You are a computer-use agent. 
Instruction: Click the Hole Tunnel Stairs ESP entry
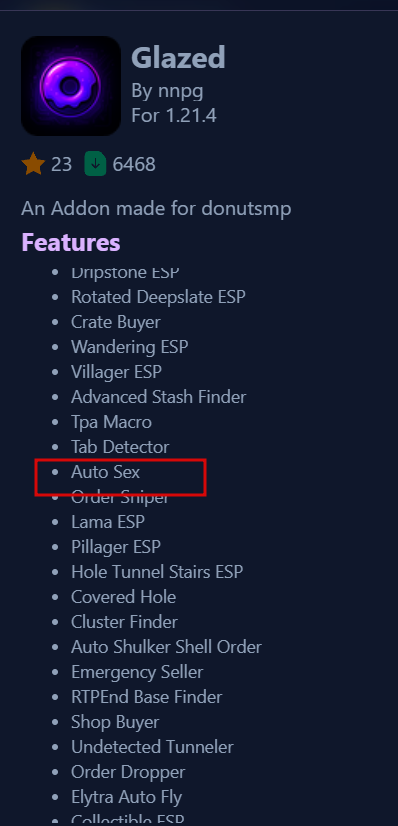tap(157, 572)
